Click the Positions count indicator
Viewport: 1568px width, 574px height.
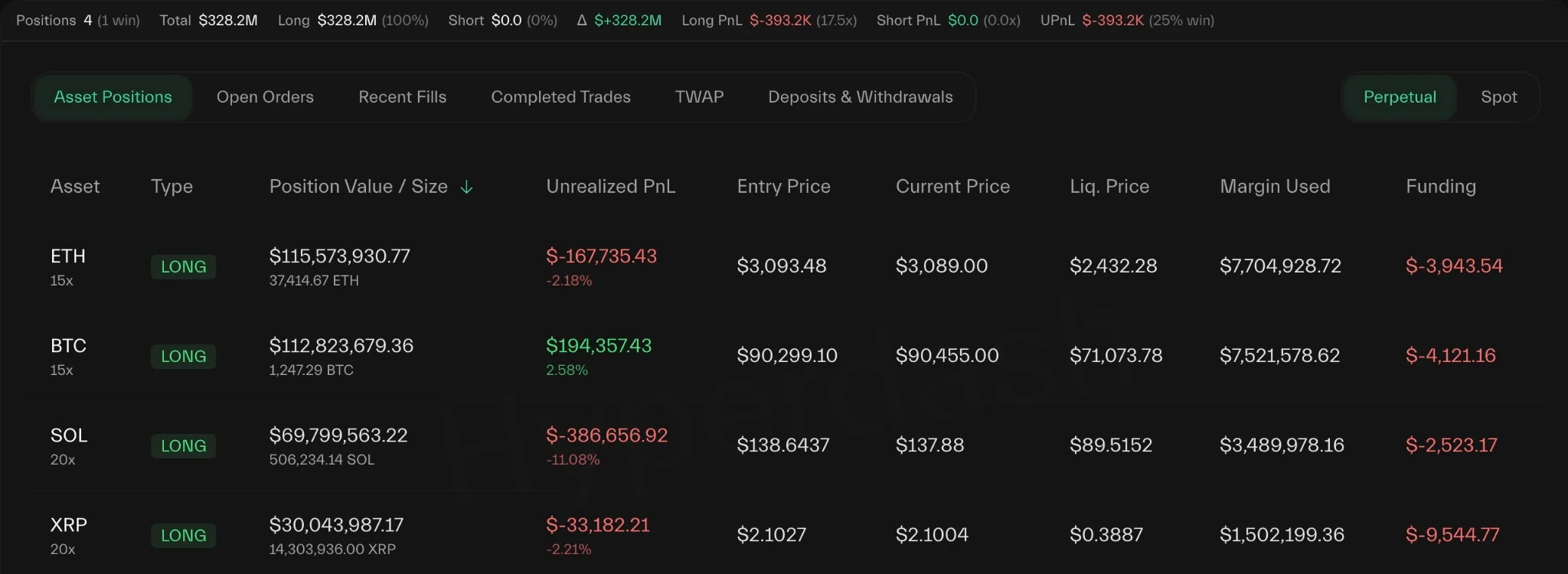pos(77,21)
